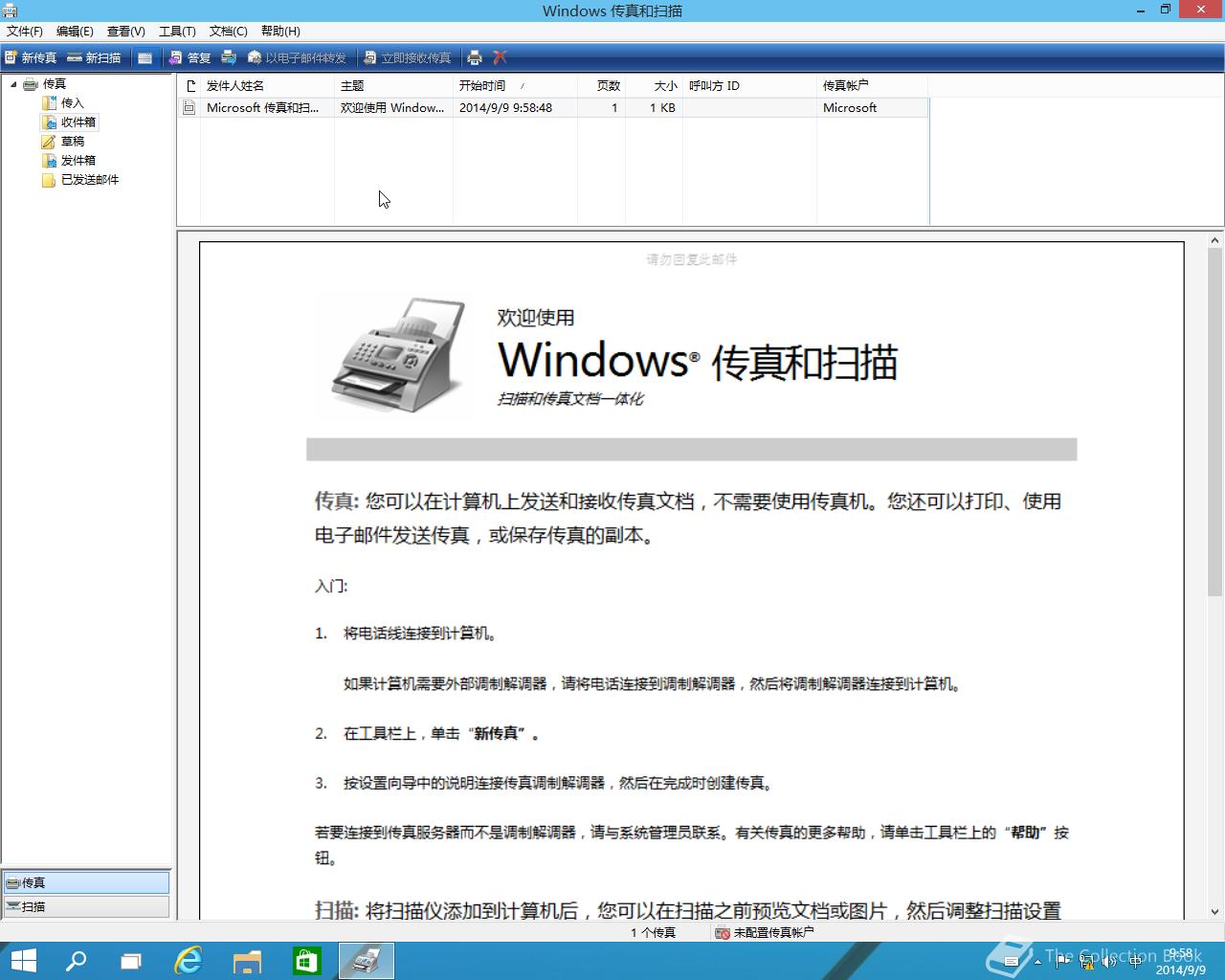Click the 1 个传真 status bar count
This screenshot has height=980, width=1225.
653,932
